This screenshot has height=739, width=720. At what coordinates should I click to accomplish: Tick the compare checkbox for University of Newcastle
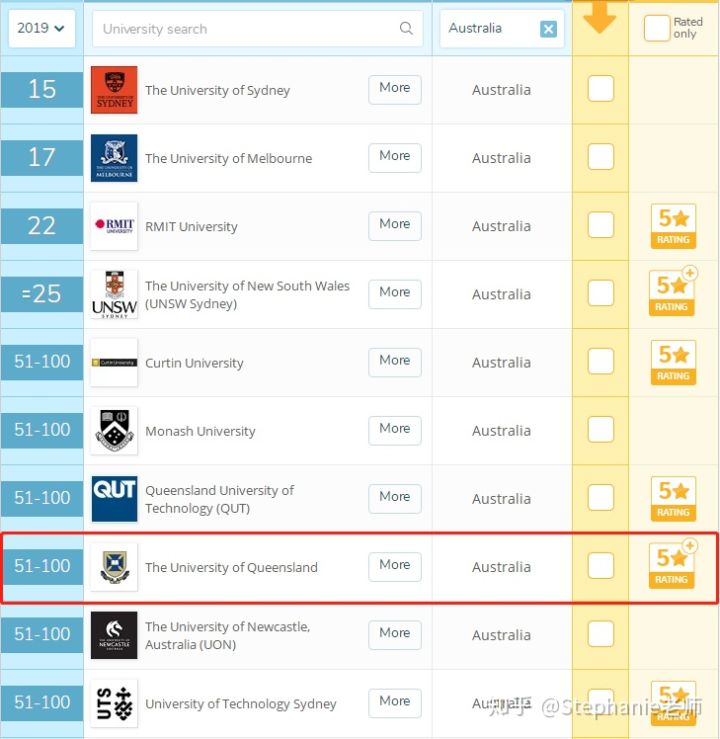click(x=601, y=634)
